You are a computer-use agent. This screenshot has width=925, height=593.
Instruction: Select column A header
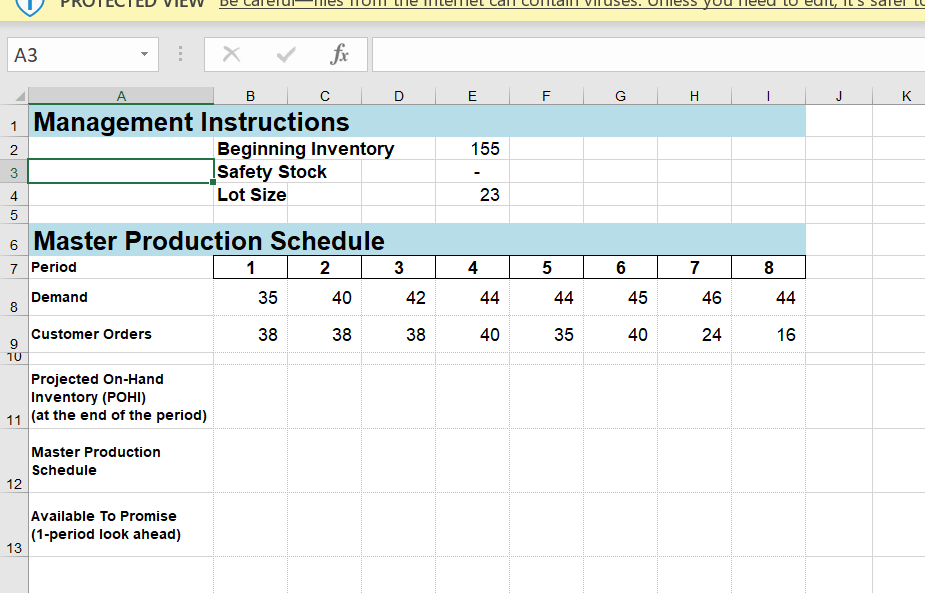pos(121,96)
